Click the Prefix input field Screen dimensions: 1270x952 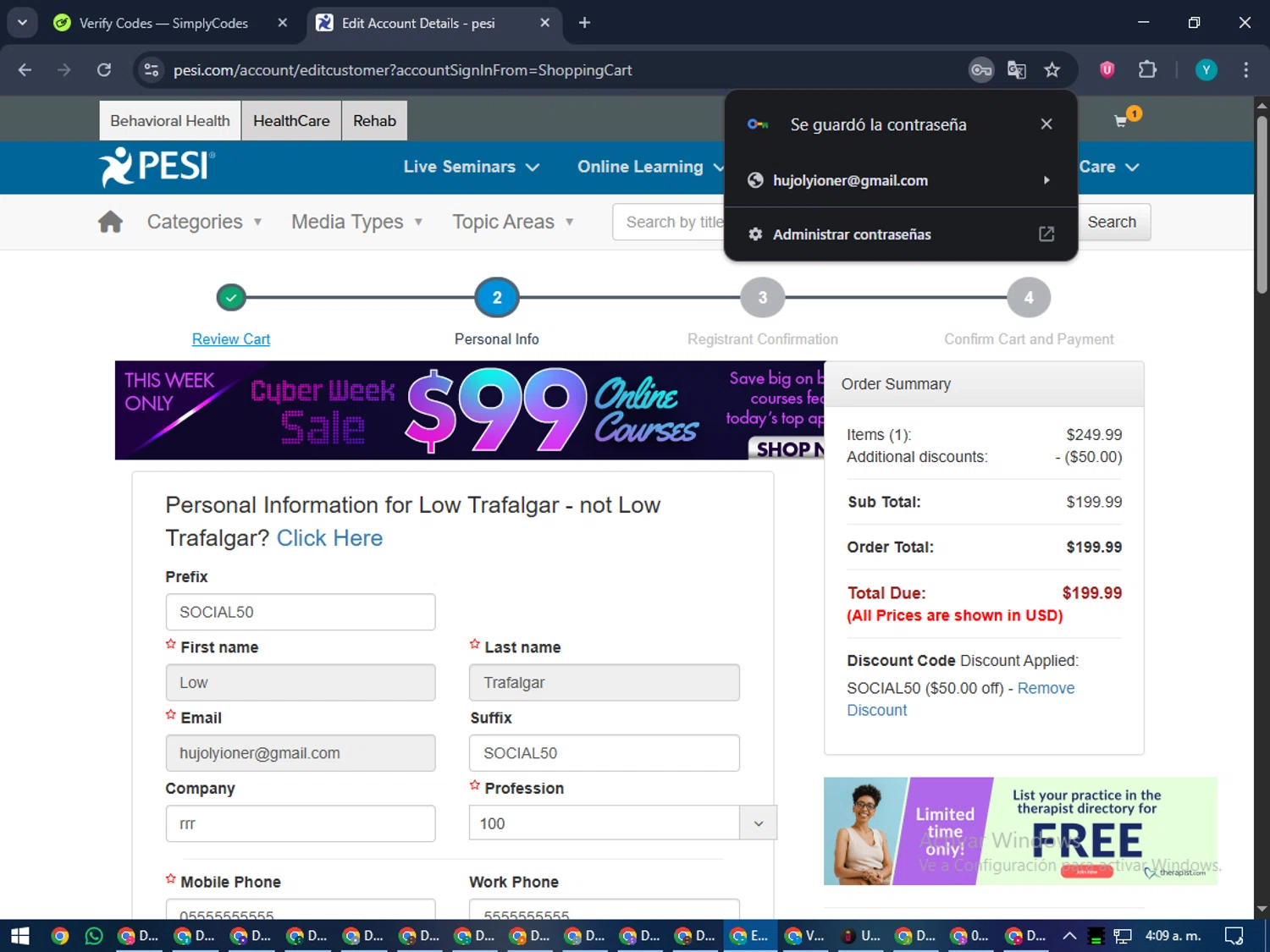(301, 612)
